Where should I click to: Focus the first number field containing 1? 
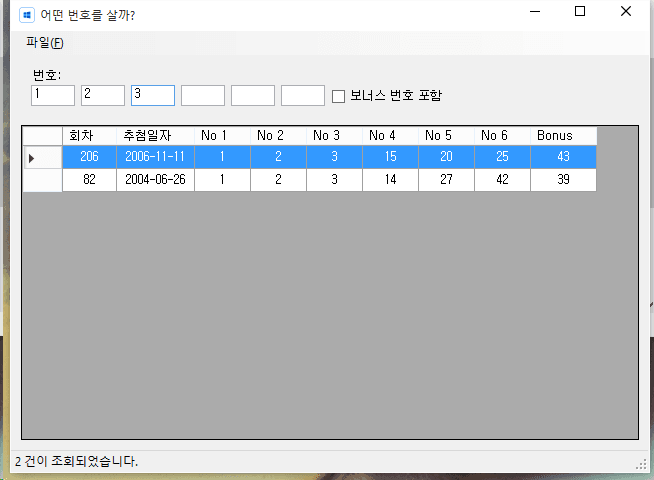pos(53,95)
